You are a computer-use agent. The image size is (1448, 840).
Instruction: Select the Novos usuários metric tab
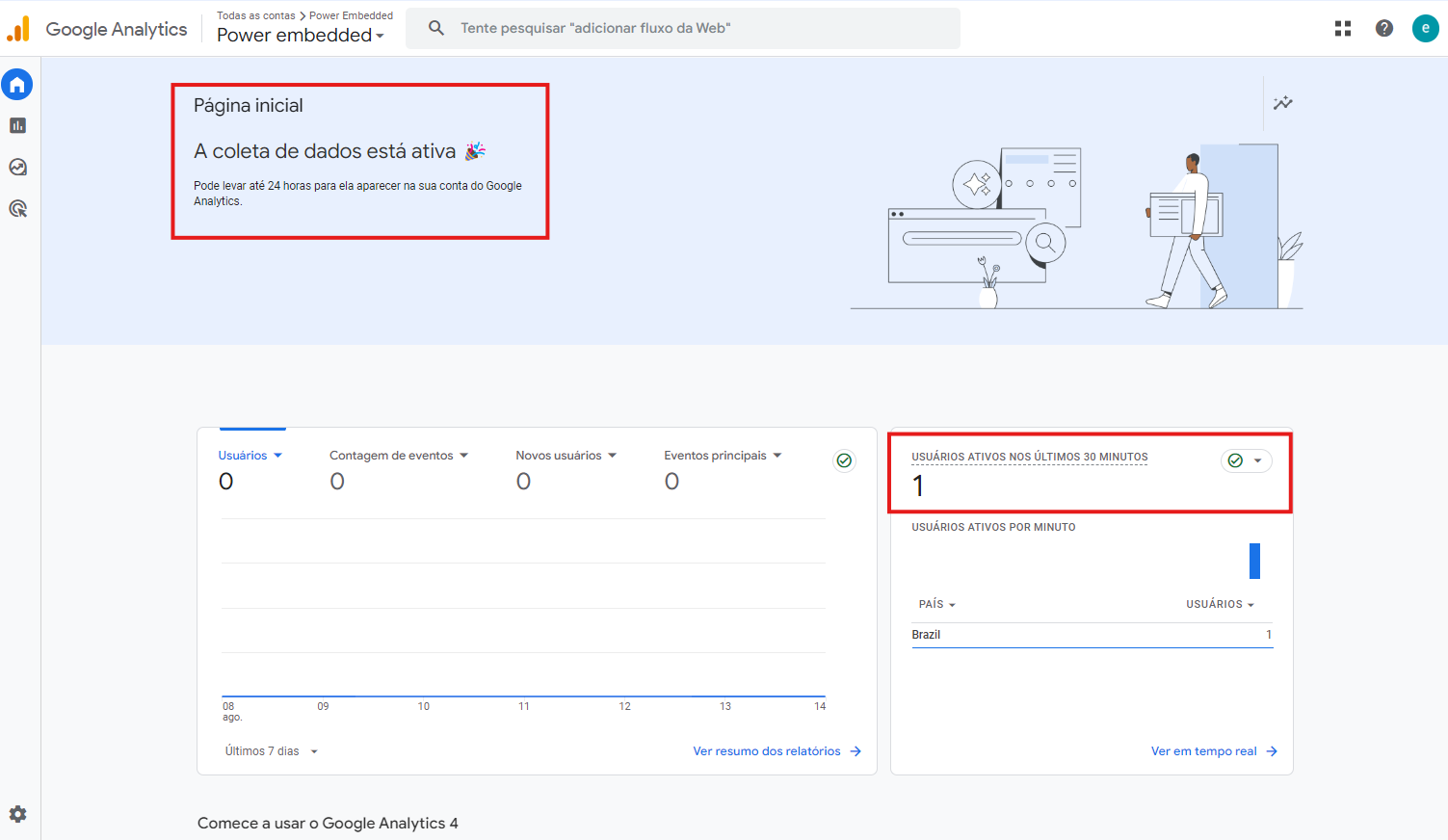tap(566, 456)
